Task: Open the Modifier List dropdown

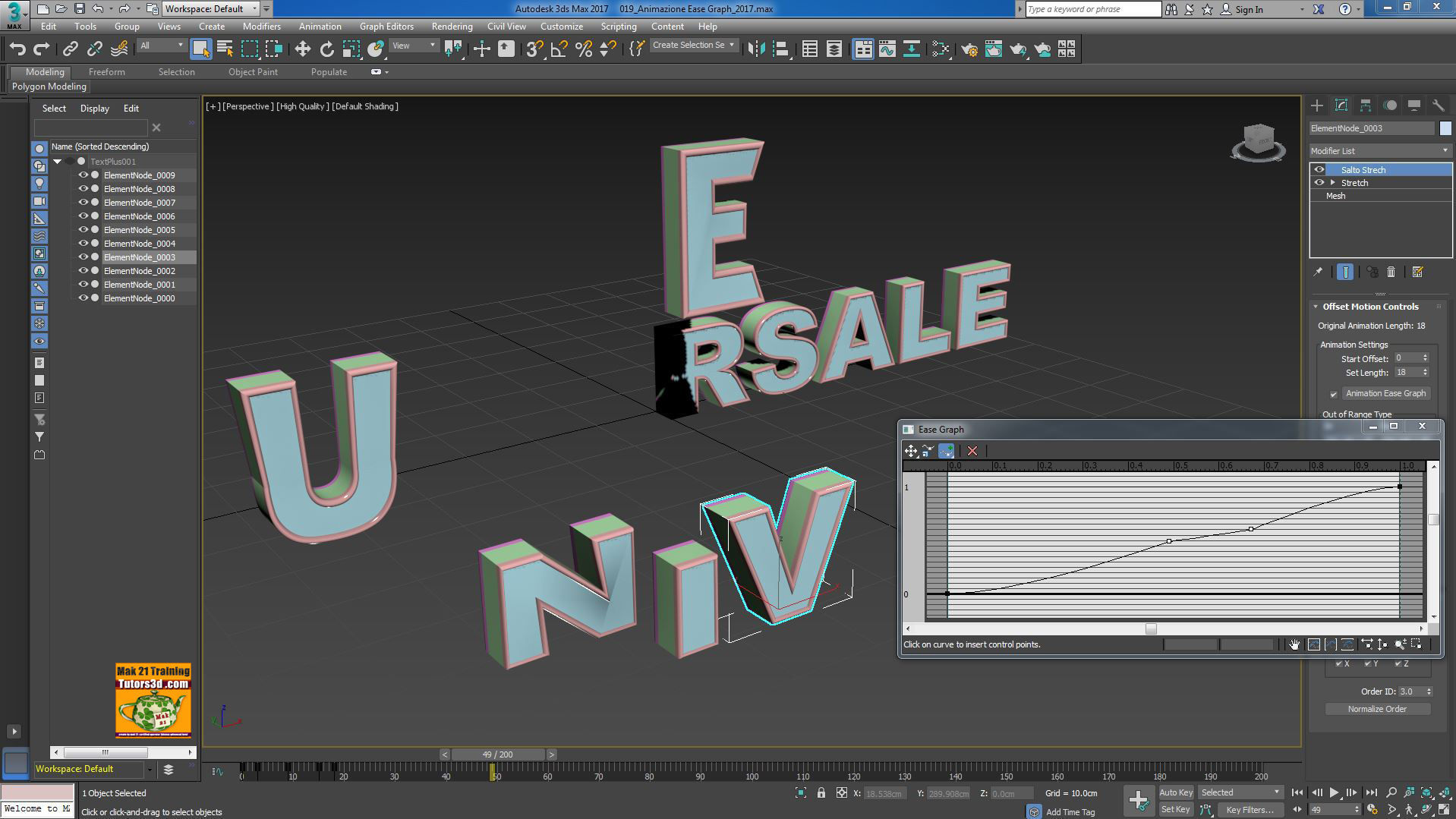Action: pos(1380,151)
